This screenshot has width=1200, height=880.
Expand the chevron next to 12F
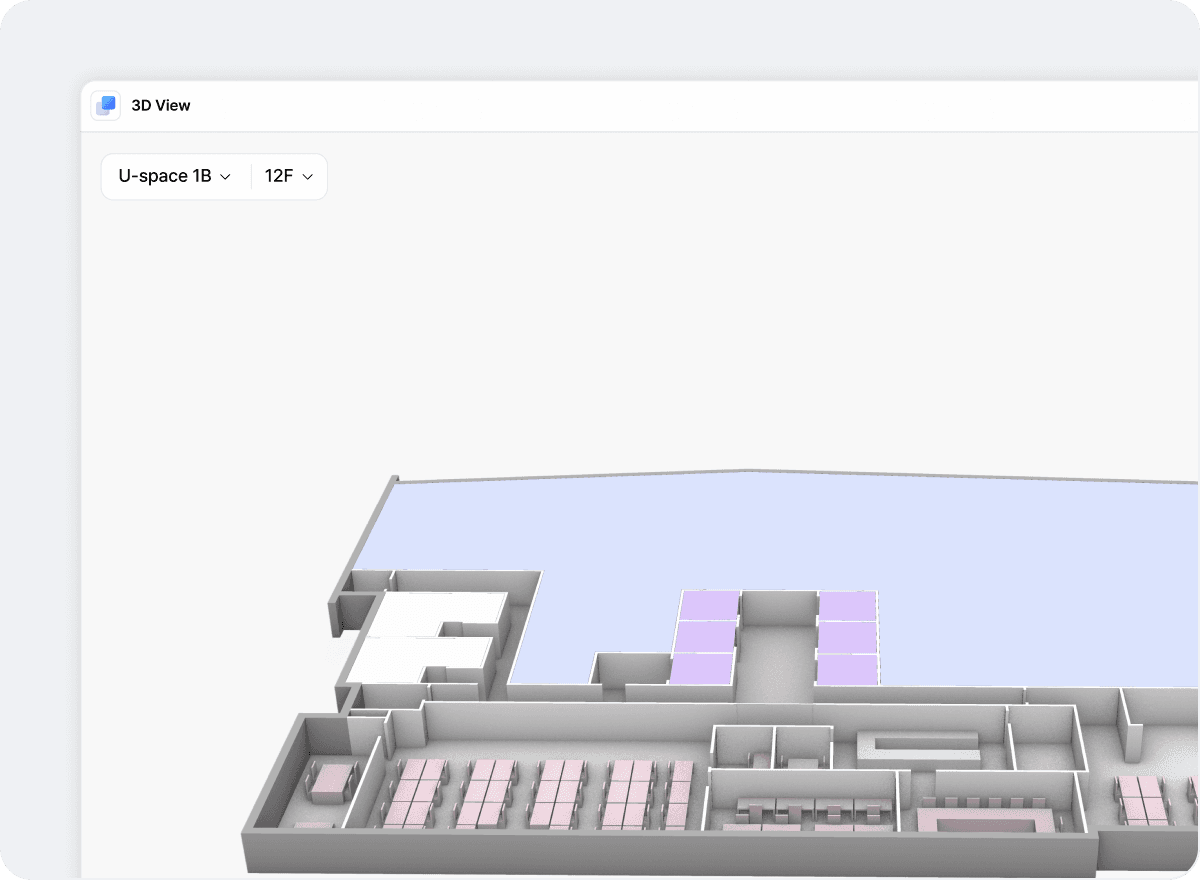(x=308, y=177)
